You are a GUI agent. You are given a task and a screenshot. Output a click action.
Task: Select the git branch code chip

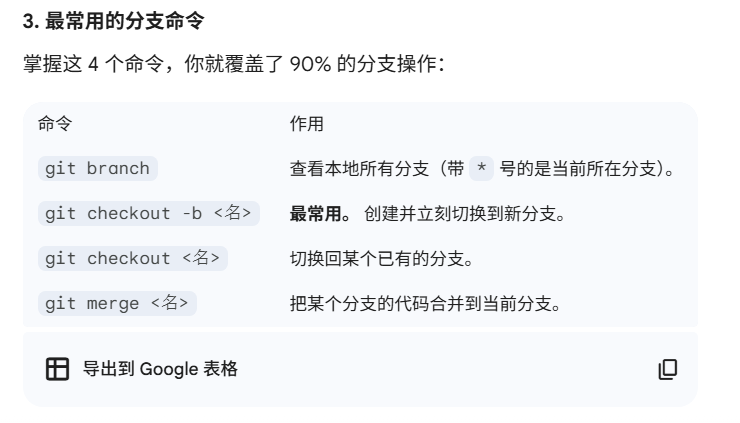coord(98,169)
